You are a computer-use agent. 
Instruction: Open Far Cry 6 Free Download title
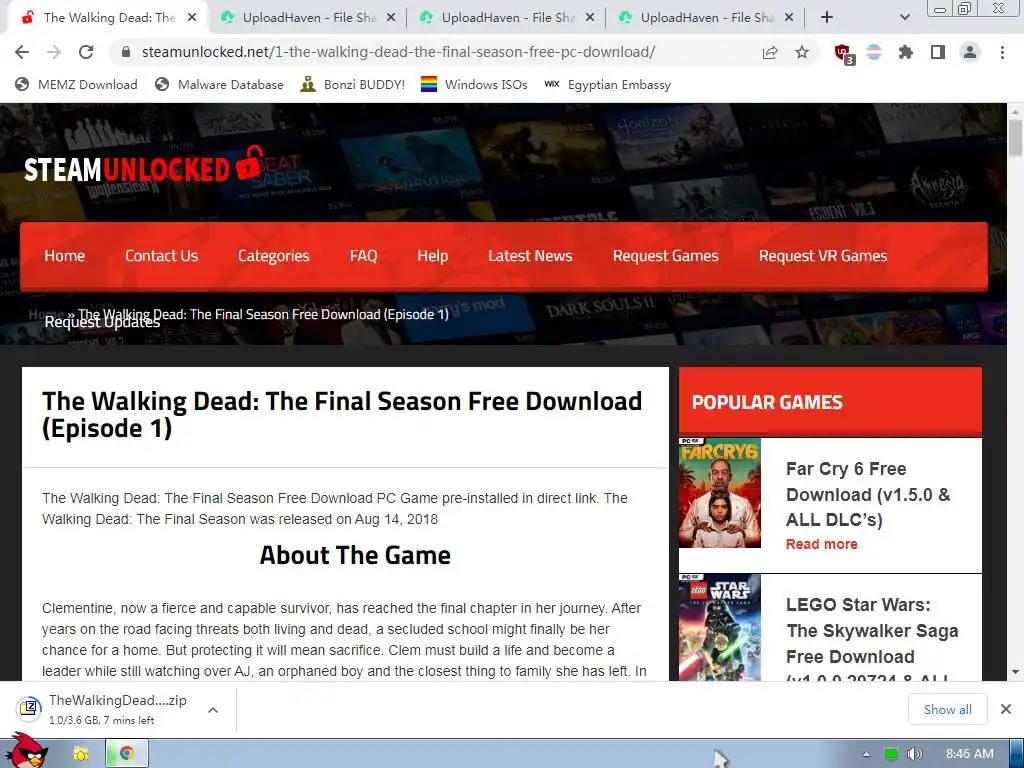[x=868, y=494]
